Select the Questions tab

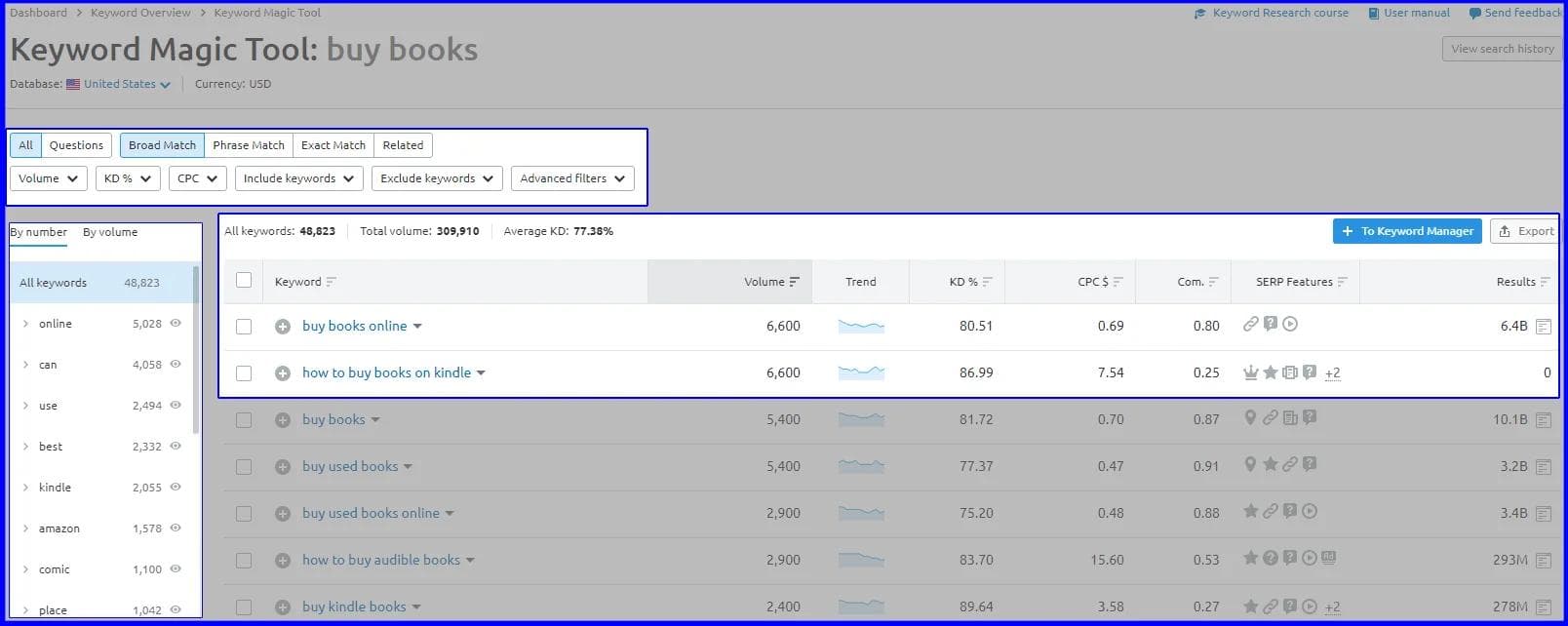coord(76,145)
